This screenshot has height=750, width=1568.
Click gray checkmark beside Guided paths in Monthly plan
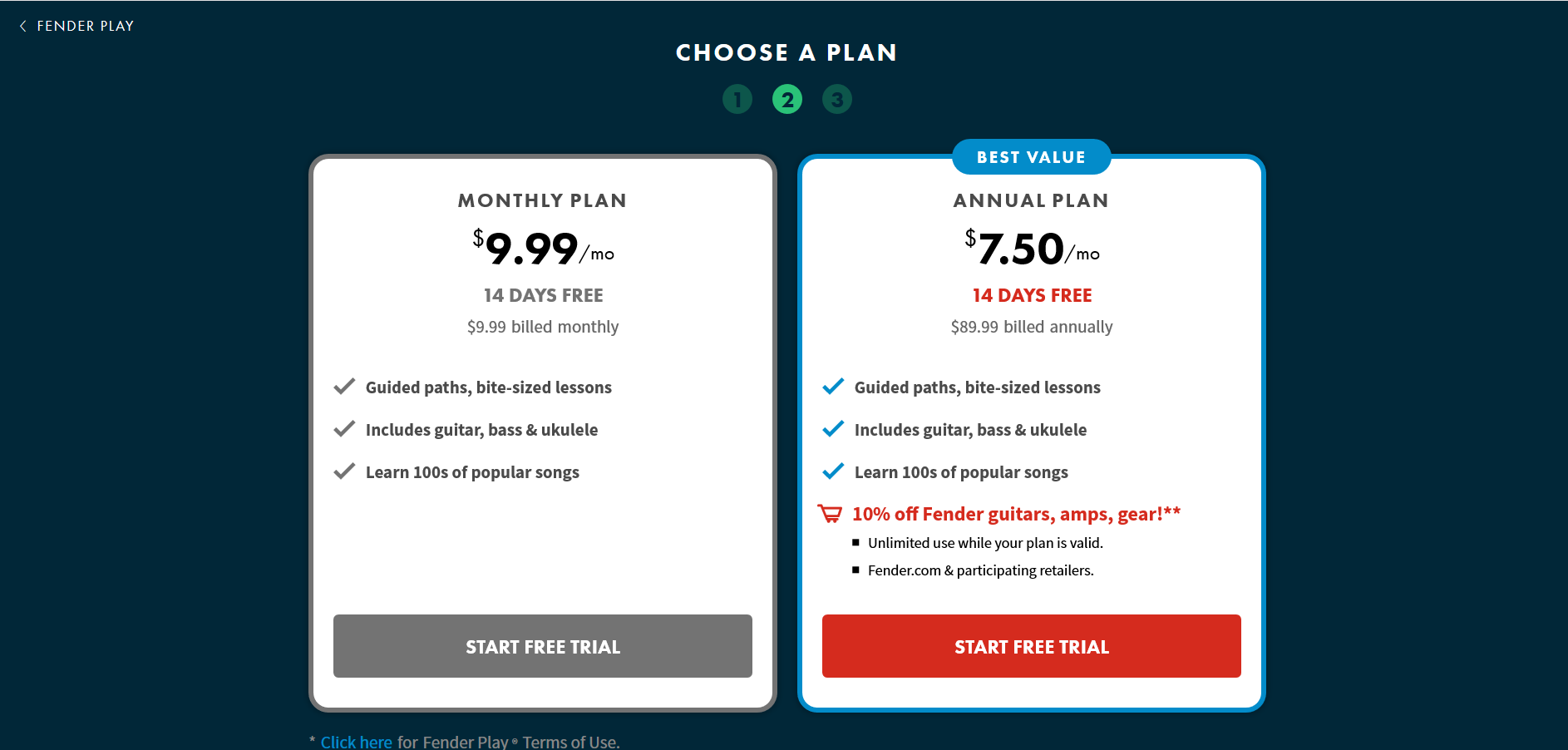click(344, 387)
